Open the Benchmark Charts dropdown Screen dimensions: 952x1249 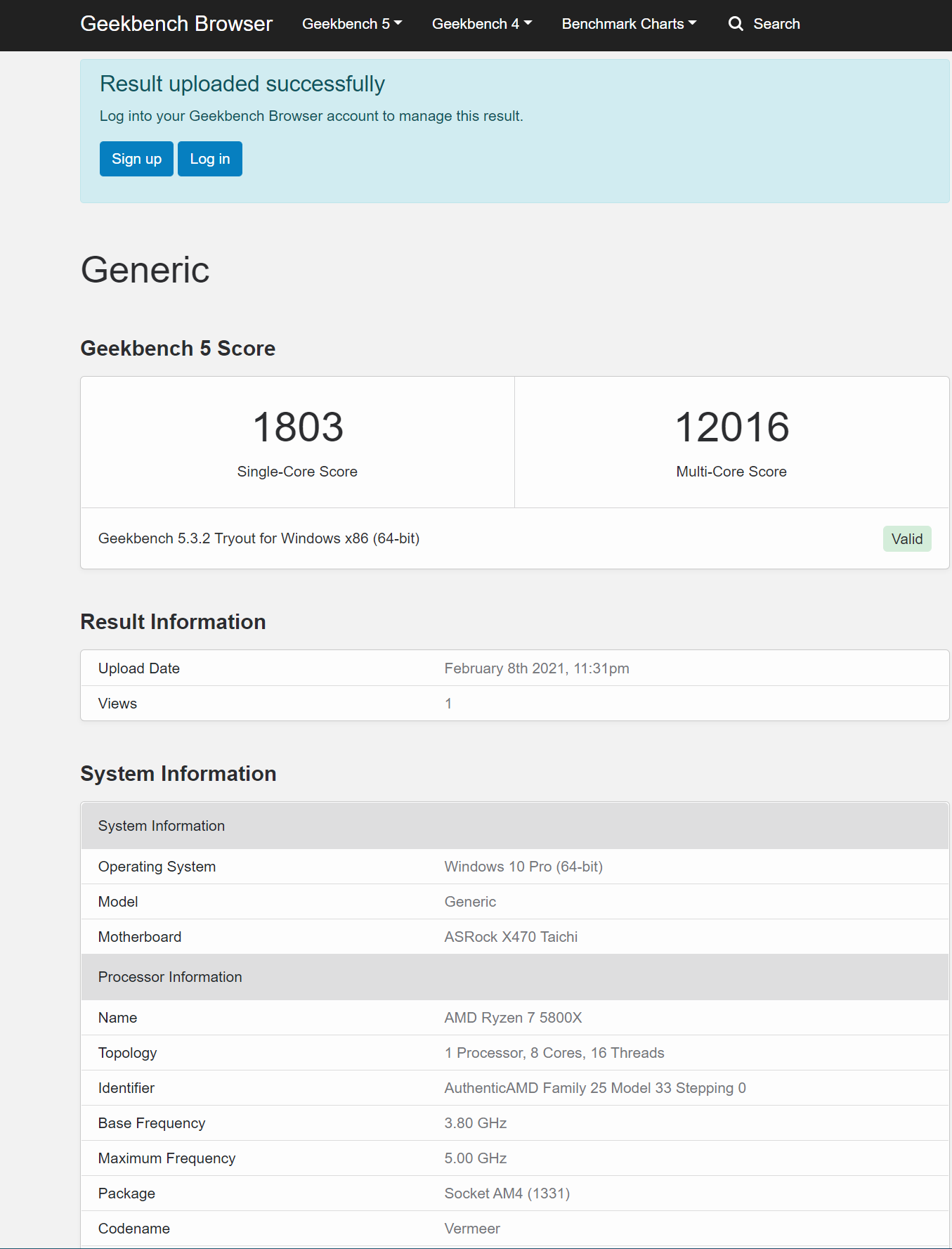pyautogui.click(x=629, y=24)
